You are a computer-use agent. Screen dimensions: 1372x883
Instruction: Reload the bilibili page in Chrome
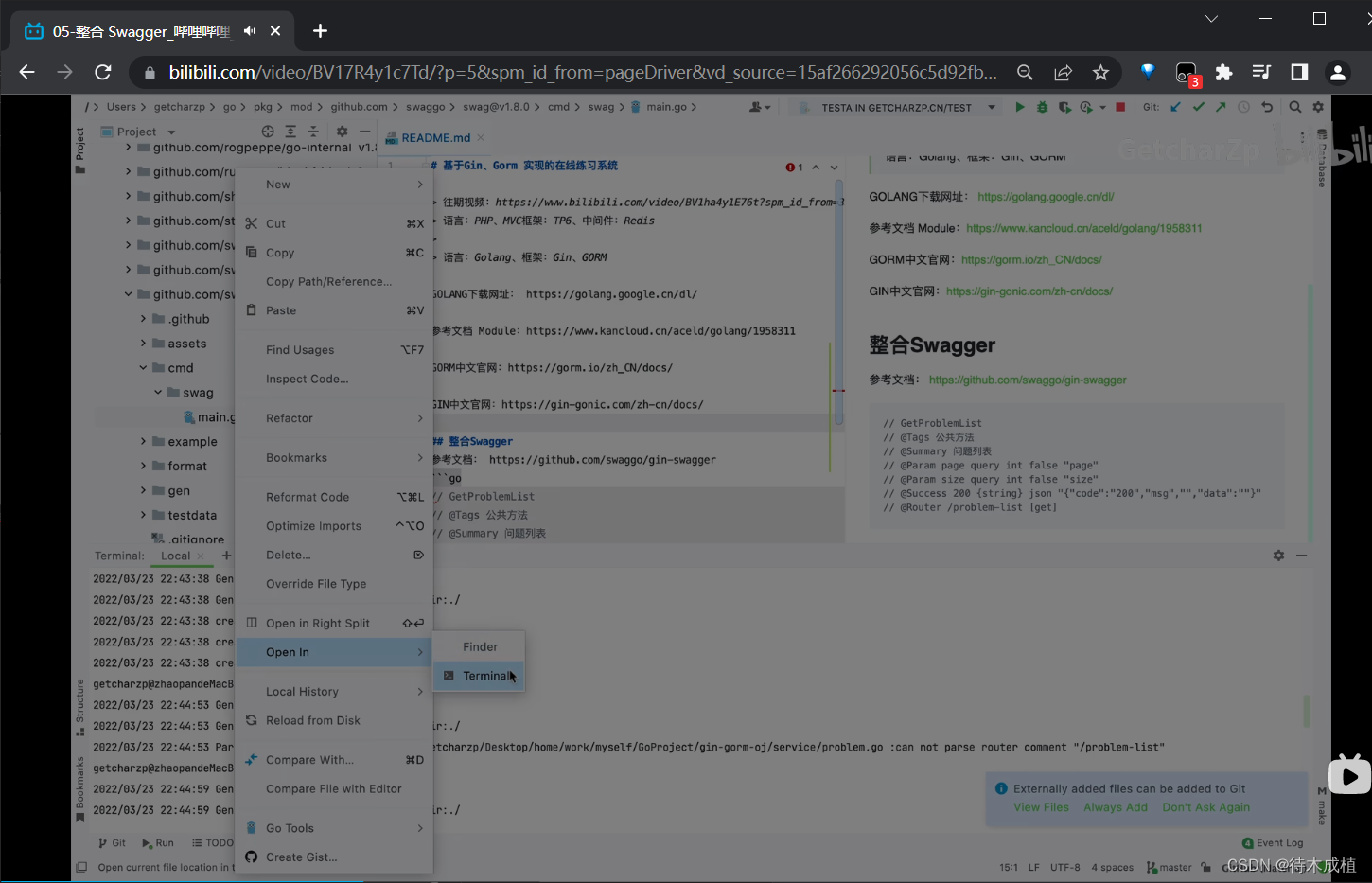(x=103, y=72)
